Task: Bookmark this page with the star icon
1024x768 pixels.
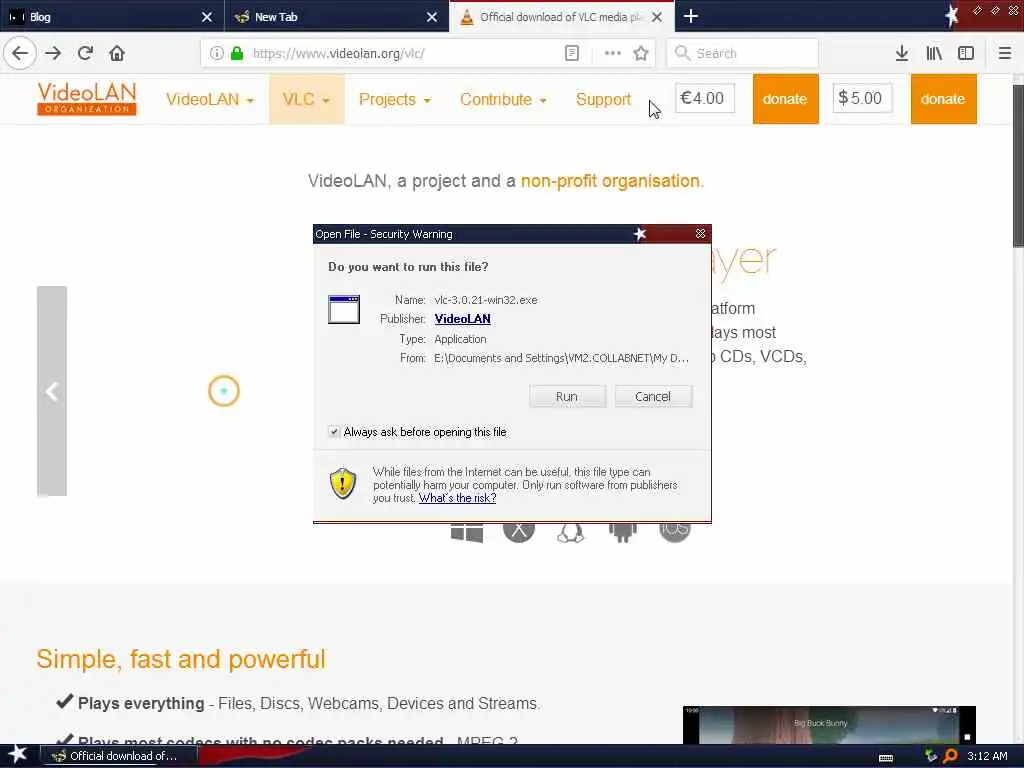Action: click(641, 53)
